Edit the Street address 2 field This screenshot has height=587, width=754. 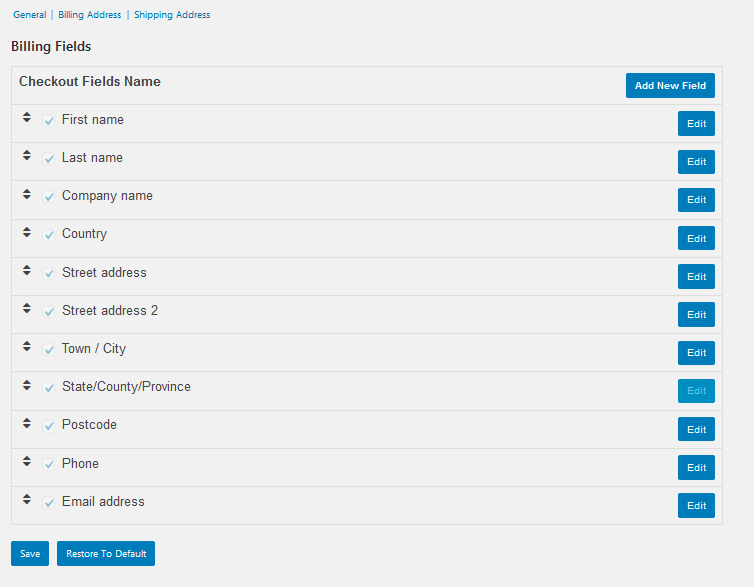tap(696, 314)
